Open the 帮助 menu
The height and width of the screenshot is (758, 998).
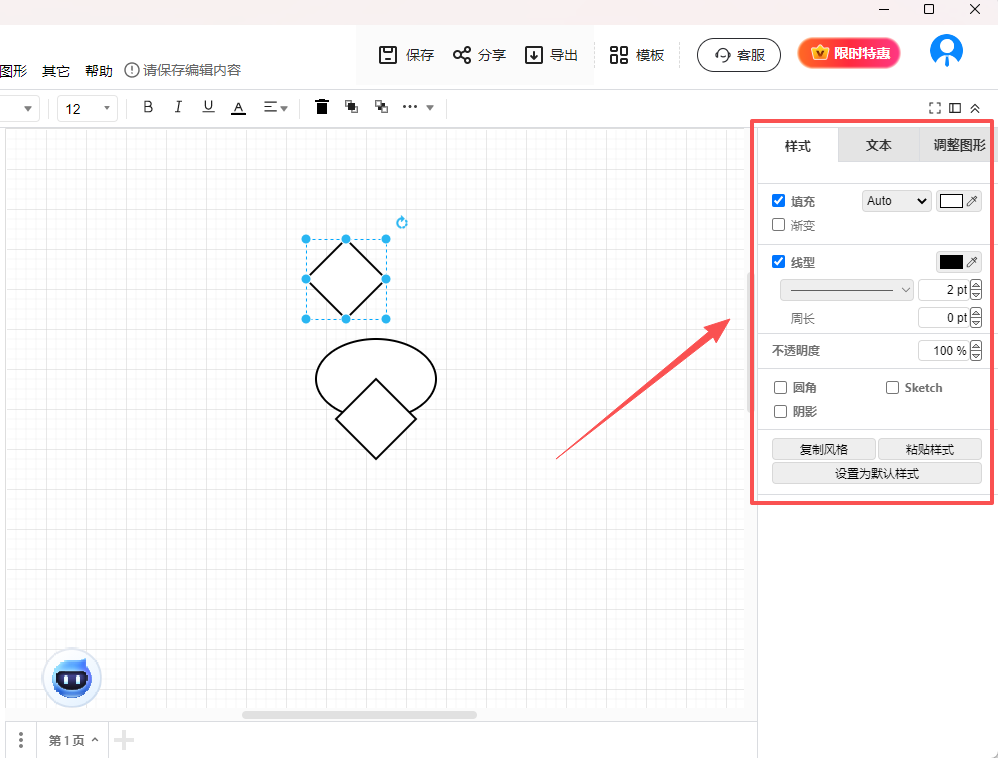[99, 71]
